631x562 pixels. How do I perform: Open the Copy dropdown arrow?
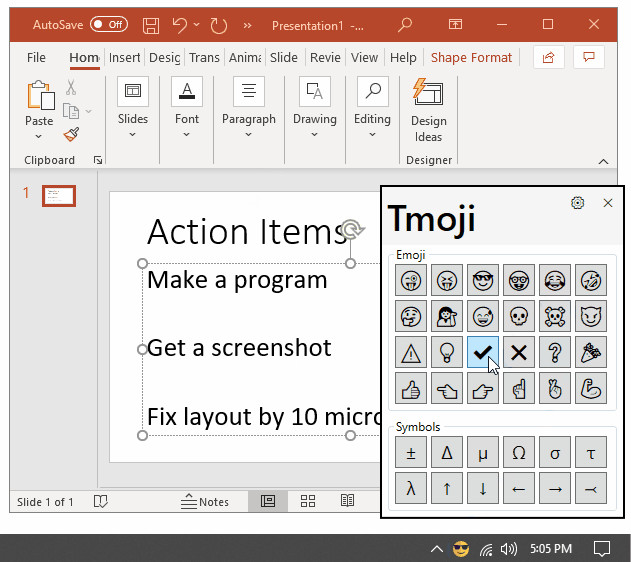[x=89, y=111]
